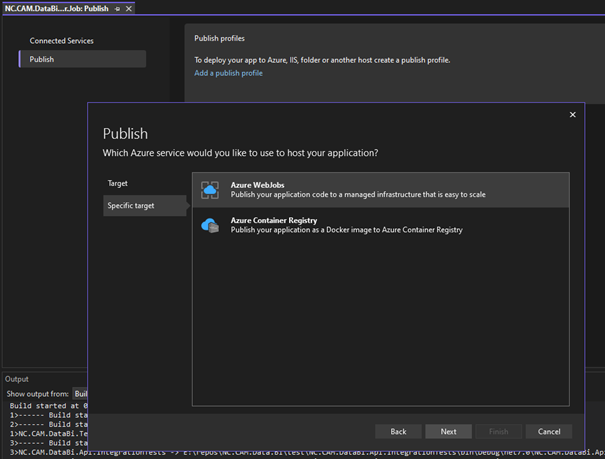Close the Publish document tab
The width and height of the screenshot is (605, 459).
click(129, 8)
